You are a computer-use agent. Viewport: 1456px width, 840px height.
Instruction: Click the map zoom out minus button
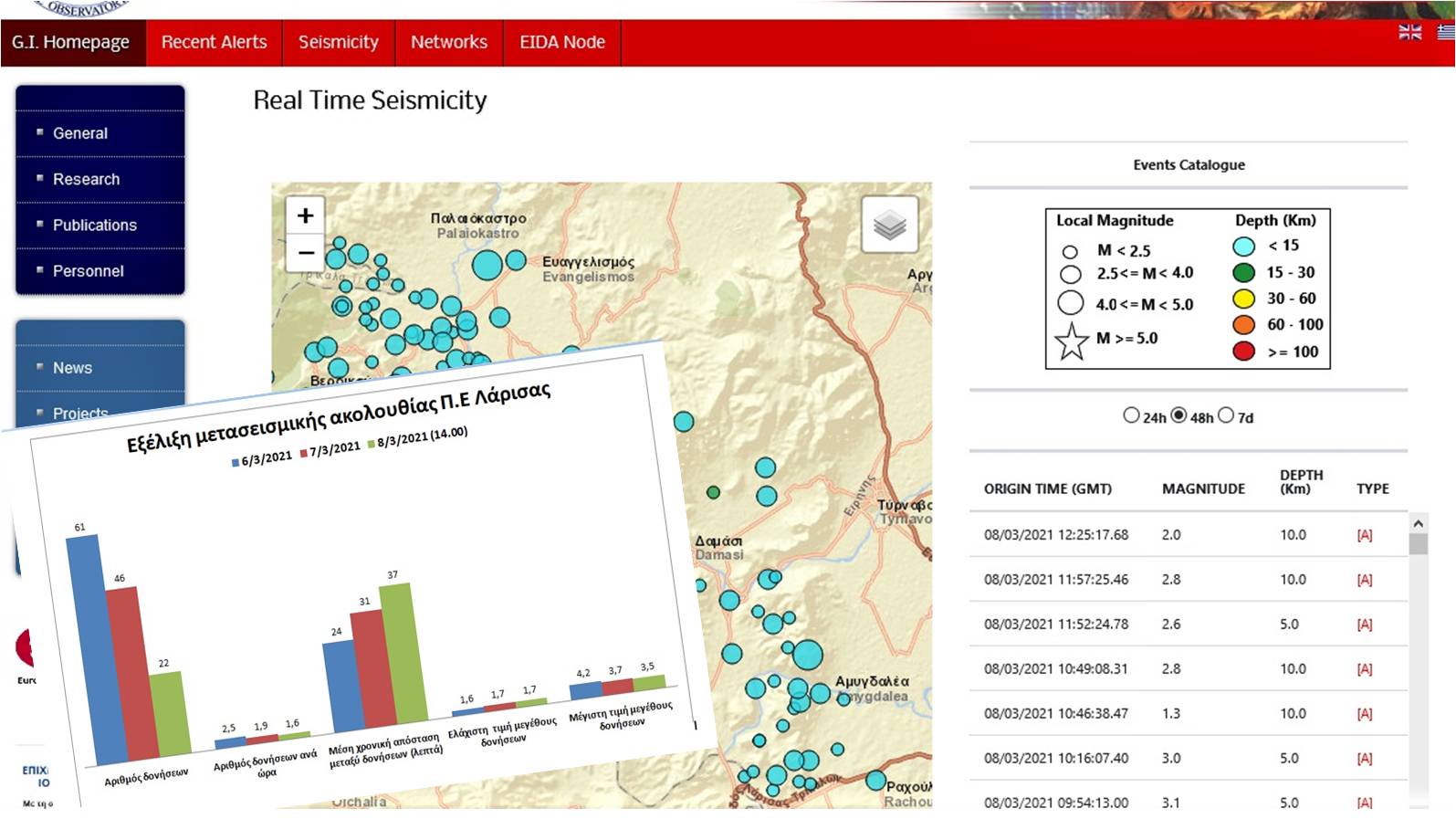(305, 253)
